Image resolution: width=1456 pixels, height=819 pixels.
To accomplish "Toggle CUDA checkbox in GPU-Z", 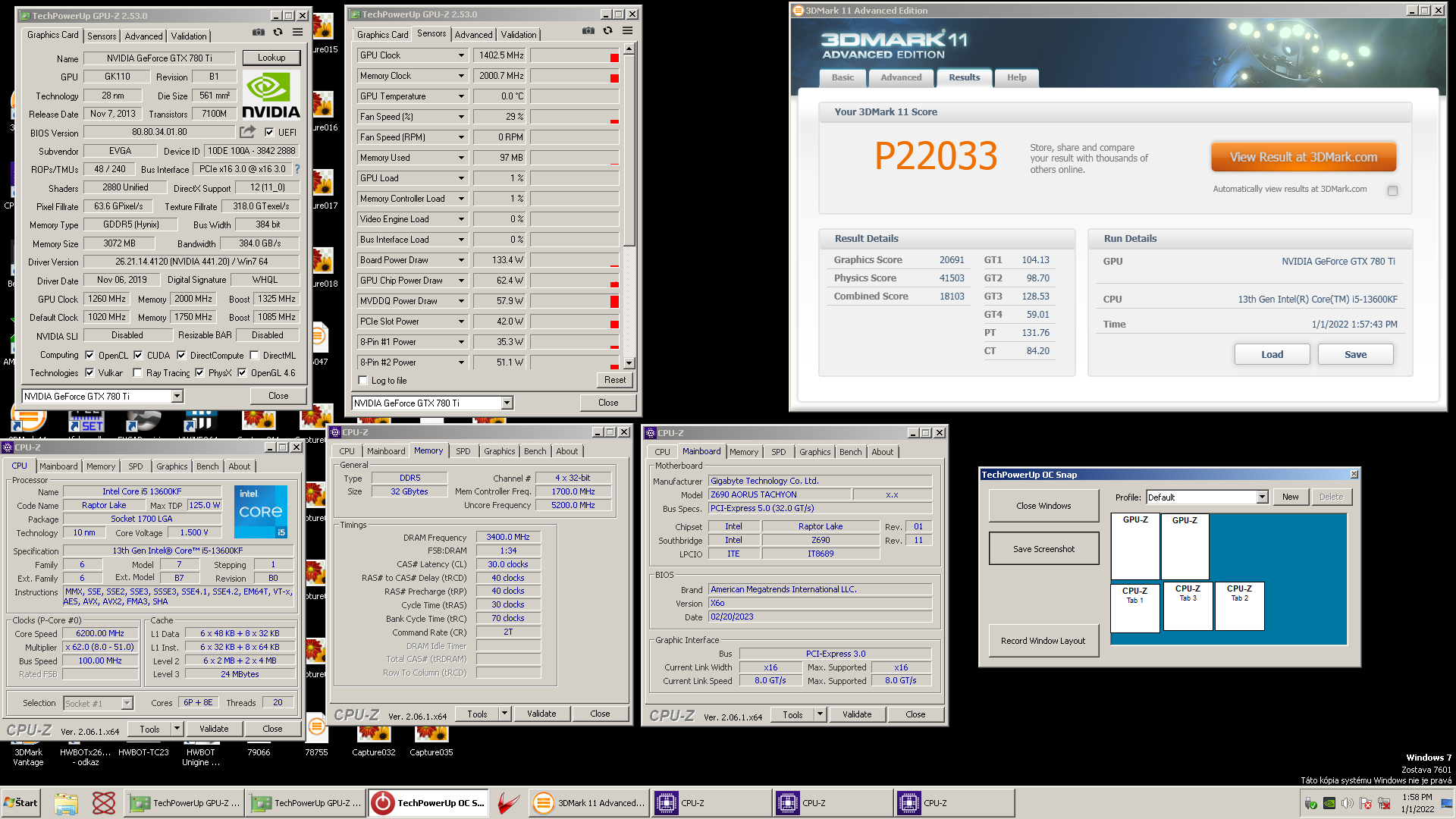I will pos(138,355).
